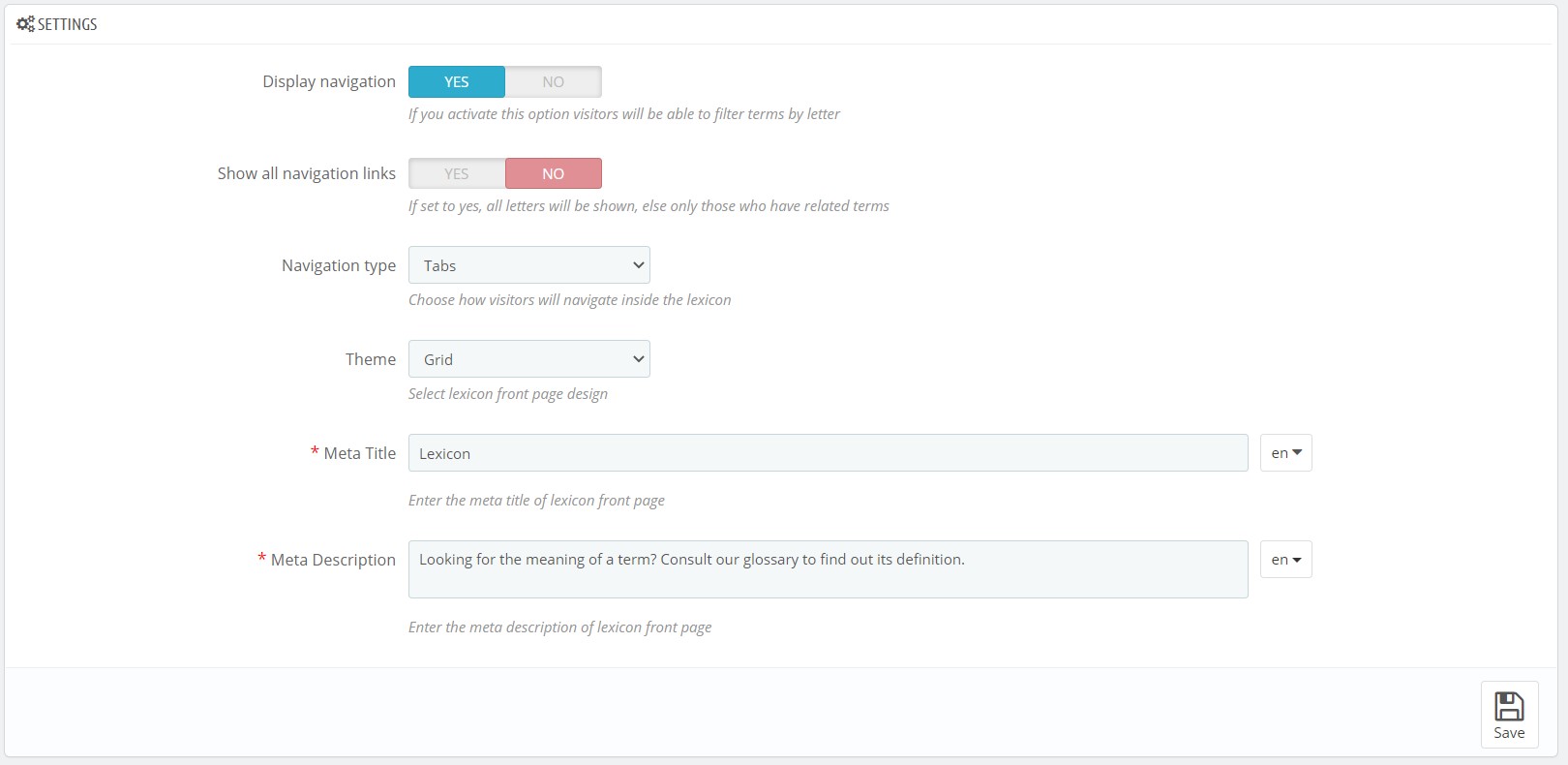The height and width of the screenshot is (765, 1568).
Task: Open the Meta Title language selector
Action: tap(1285, 453)
